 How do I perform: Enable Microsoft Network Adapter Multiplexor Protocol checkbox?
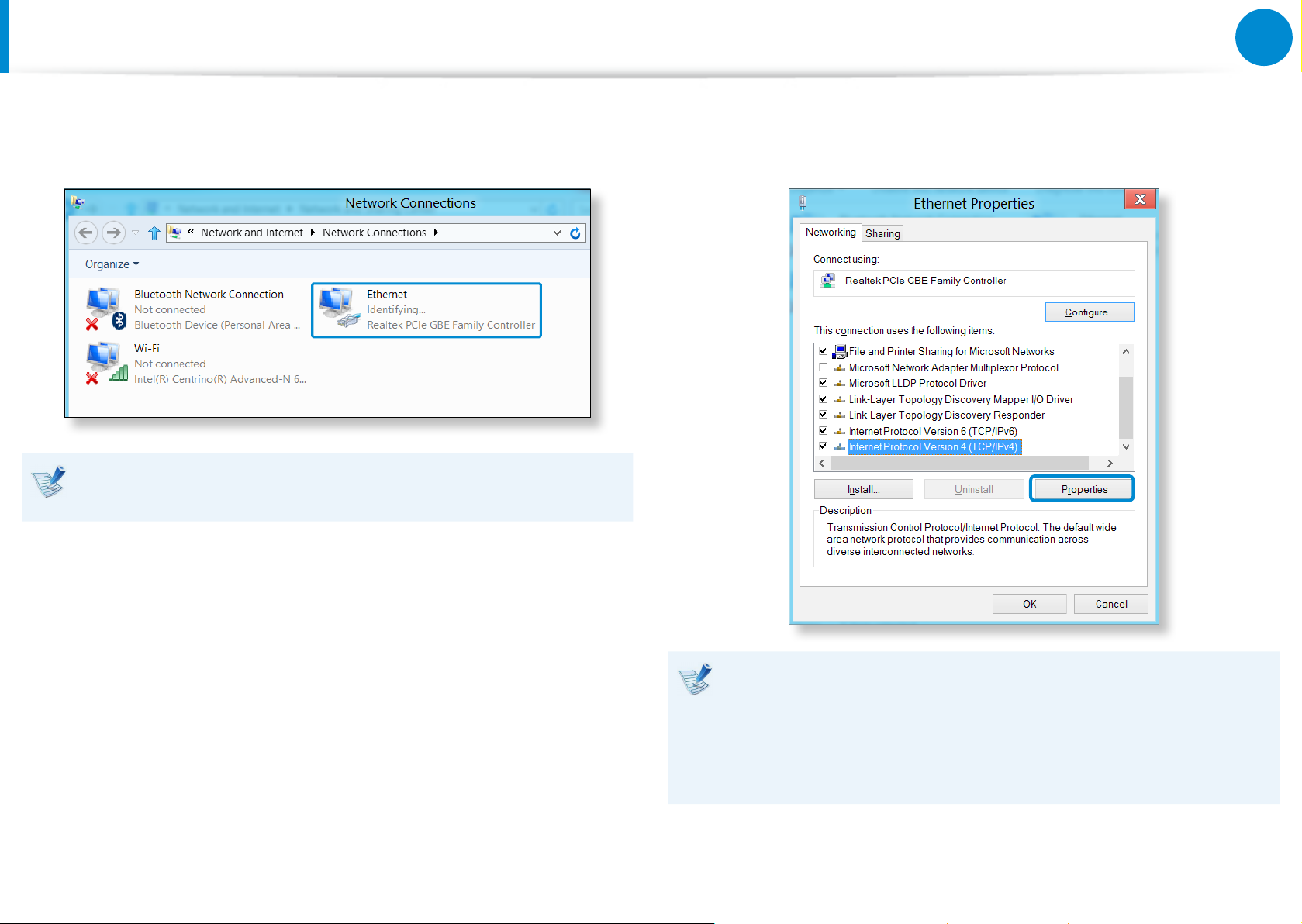824,367
